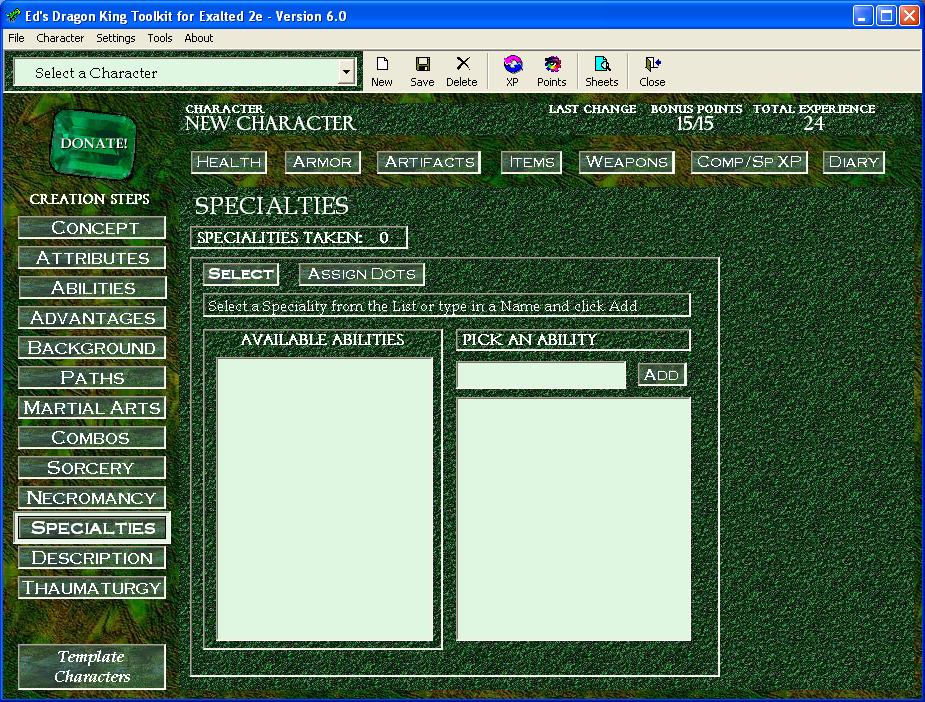Click the Delete X icon
Screen dimensions: 925x702
tap(461, 71)
